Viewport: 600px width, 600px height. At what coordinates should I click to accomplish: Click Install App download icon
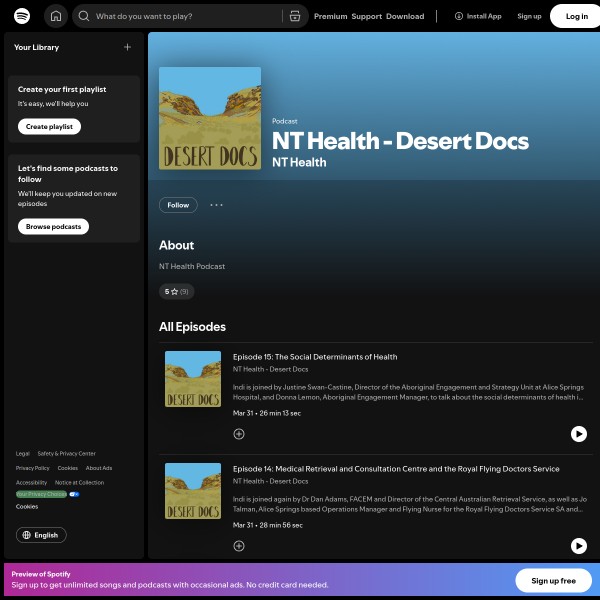[x=459, y=16]
